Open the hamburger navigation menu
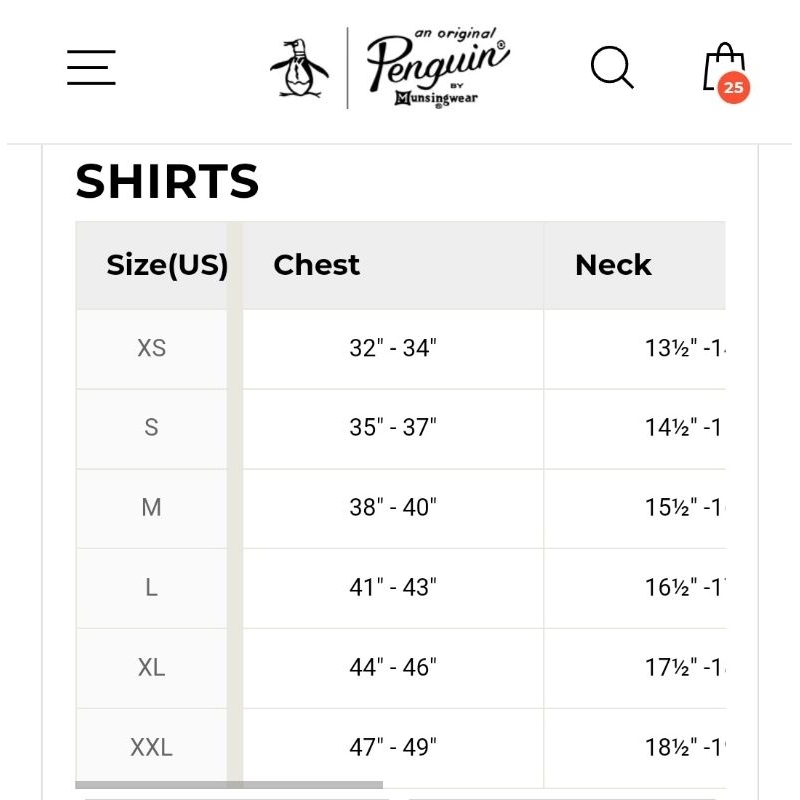Image resolution: width=800 pixels, height=800 pixels. (x=92, y=67)
